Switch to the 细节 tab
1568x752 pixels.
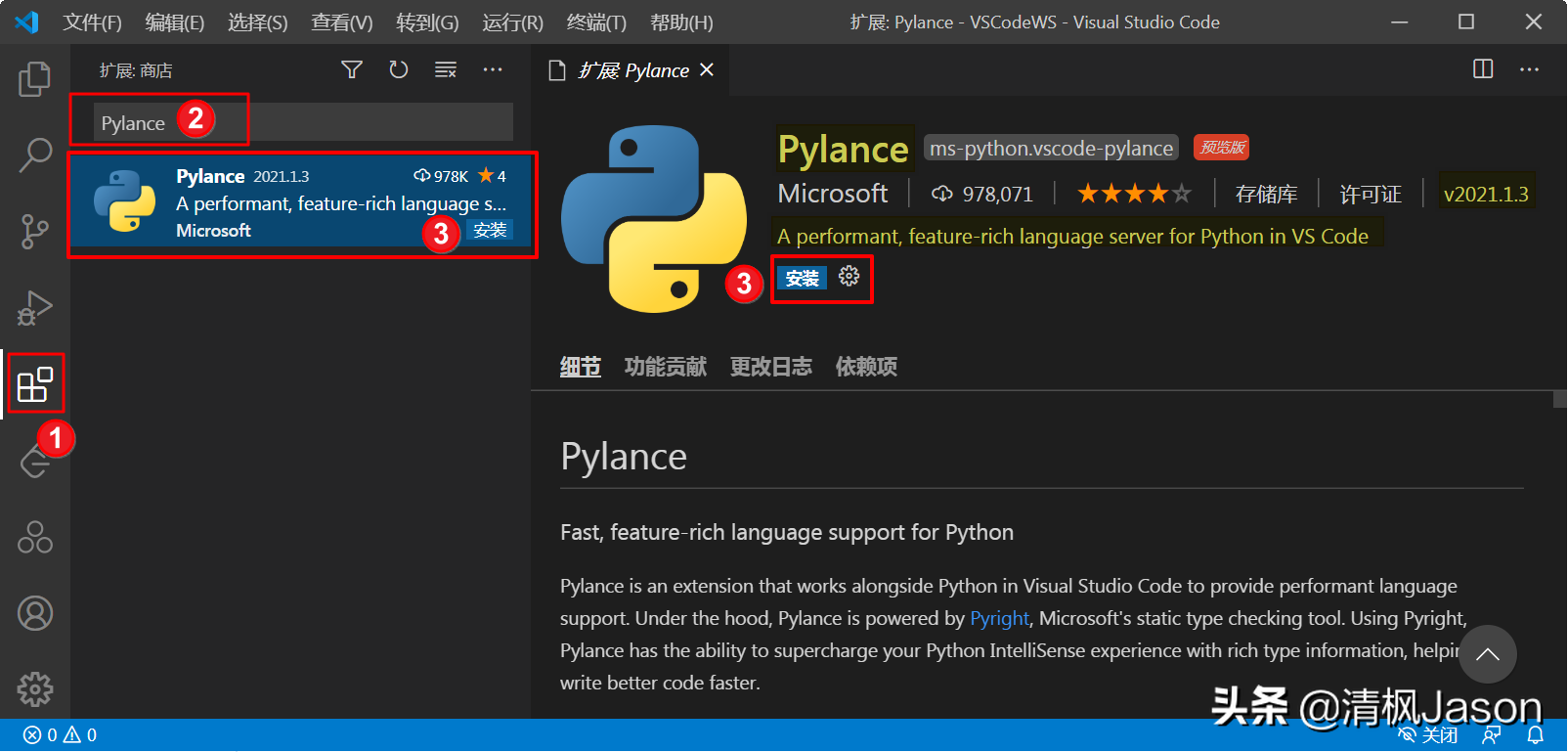pyautogui.click(x=581, y=367)
